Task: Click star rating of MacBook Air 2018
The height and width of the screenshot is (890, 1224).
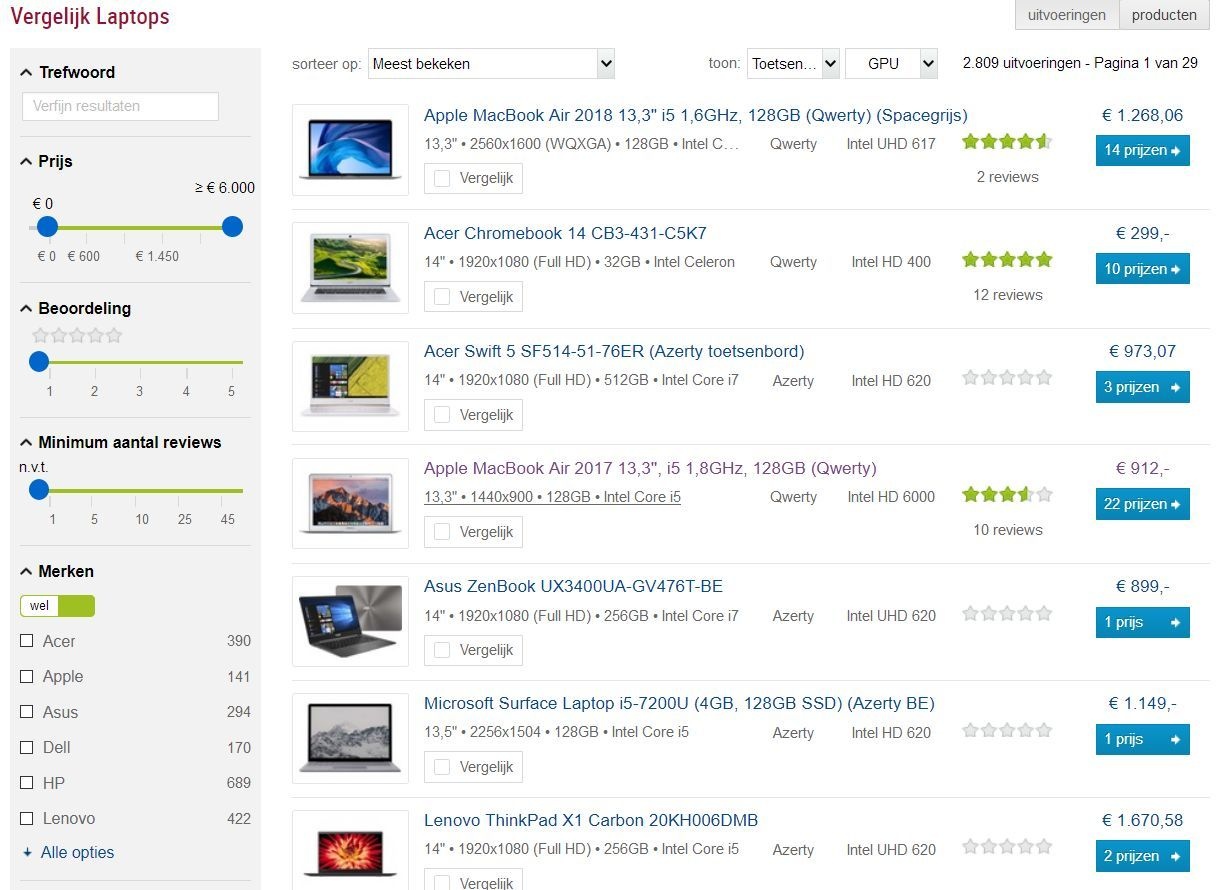Action: pyautogui.click(x=1007, y=142)
